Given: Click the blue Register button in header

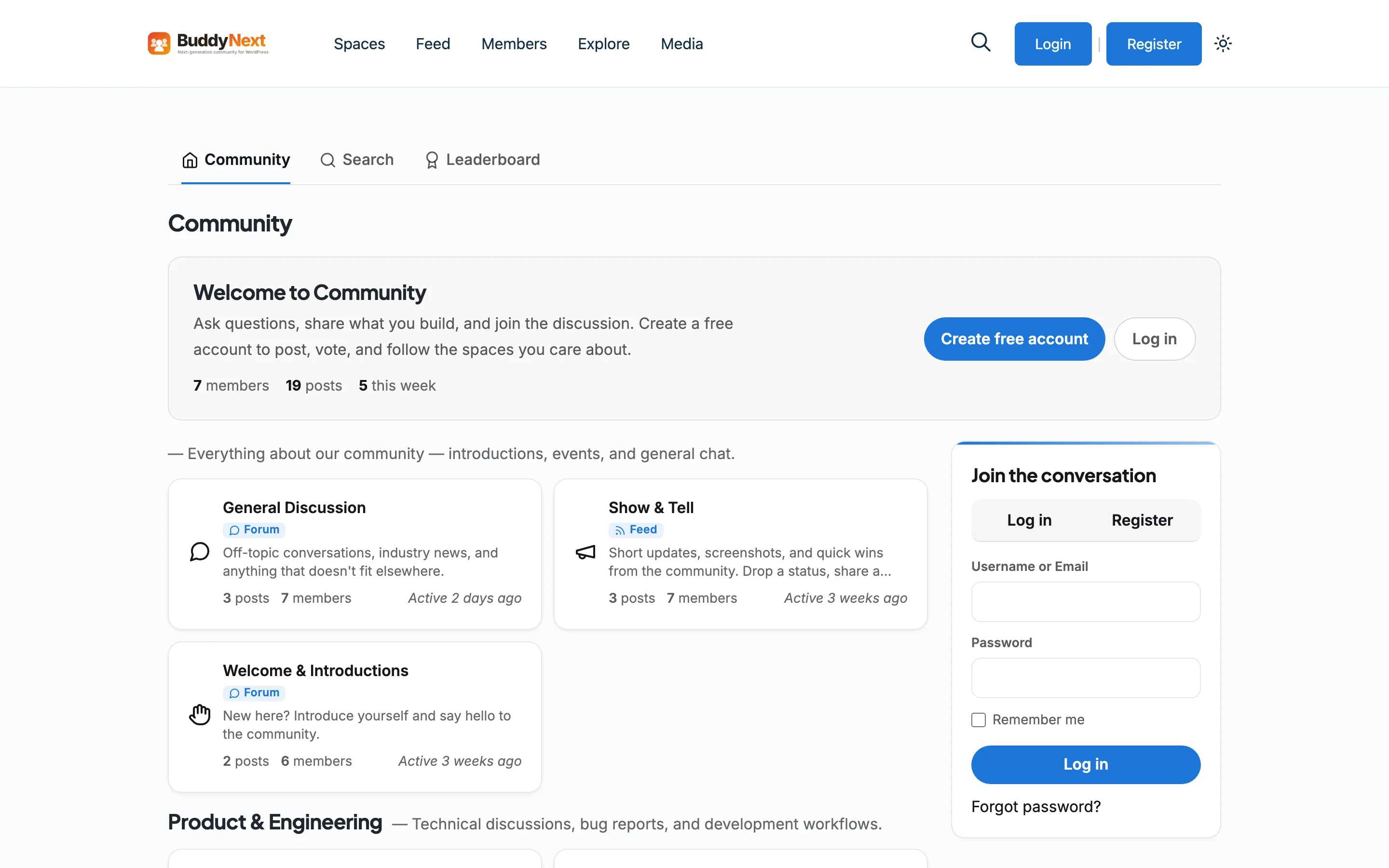Looking at the screenshot, I should (1154, 43).
